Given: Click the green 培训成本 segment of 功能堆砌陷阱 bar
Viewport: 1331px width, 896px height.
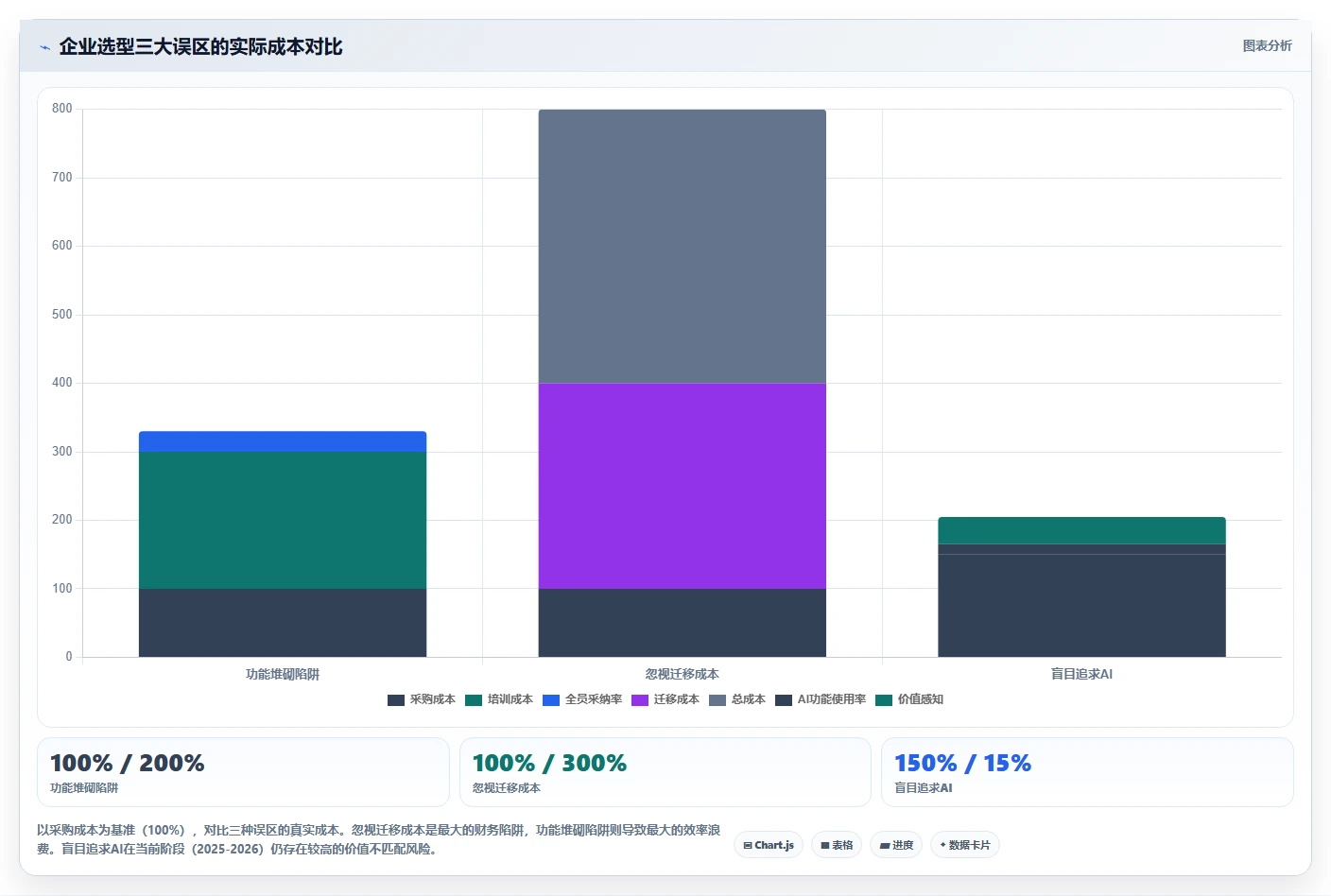Looking at the screenshot, I should tap(283, 520).
